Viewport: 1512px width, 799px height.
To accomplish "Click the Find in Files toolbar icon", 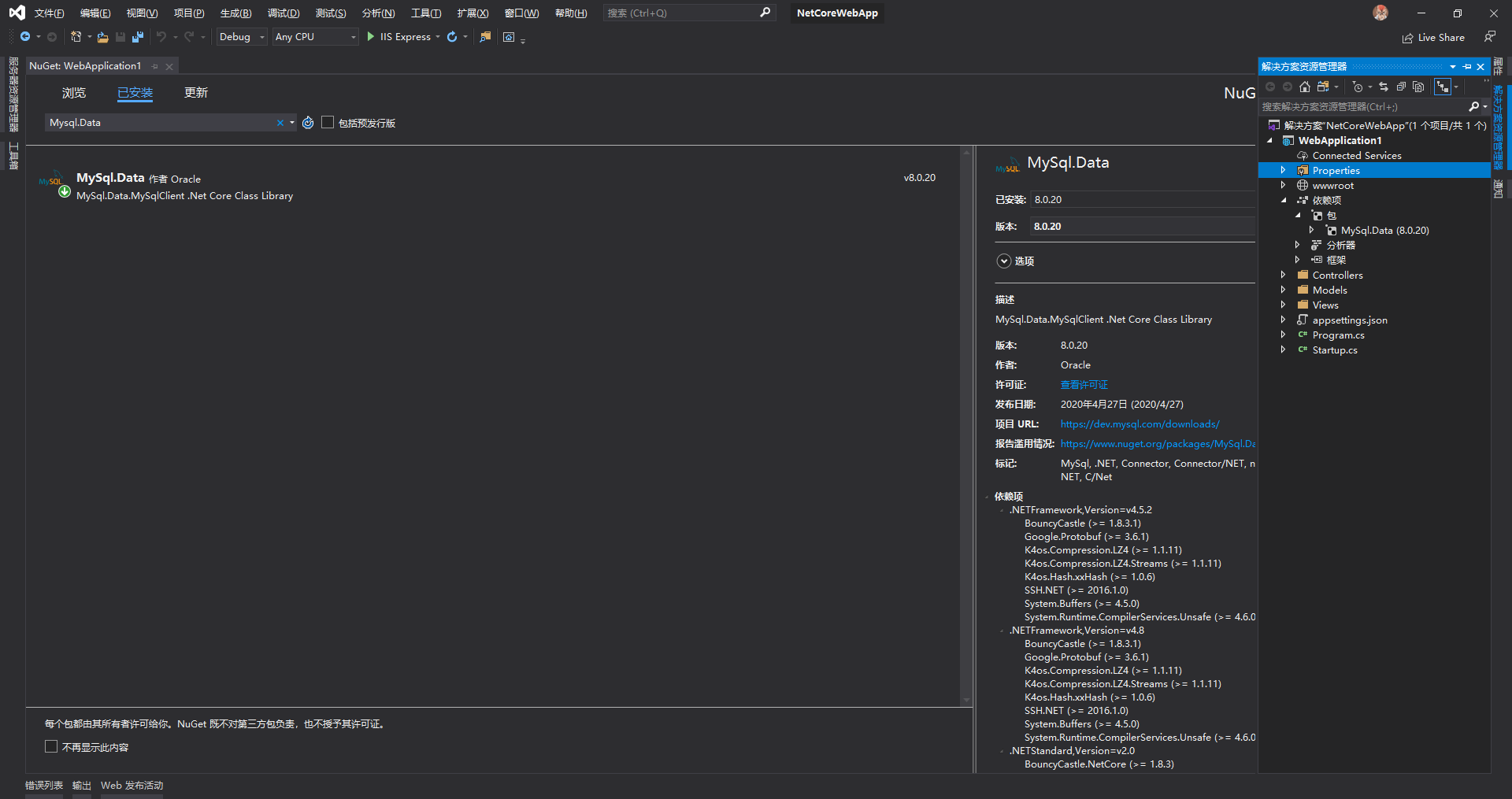I will (485, 37).
